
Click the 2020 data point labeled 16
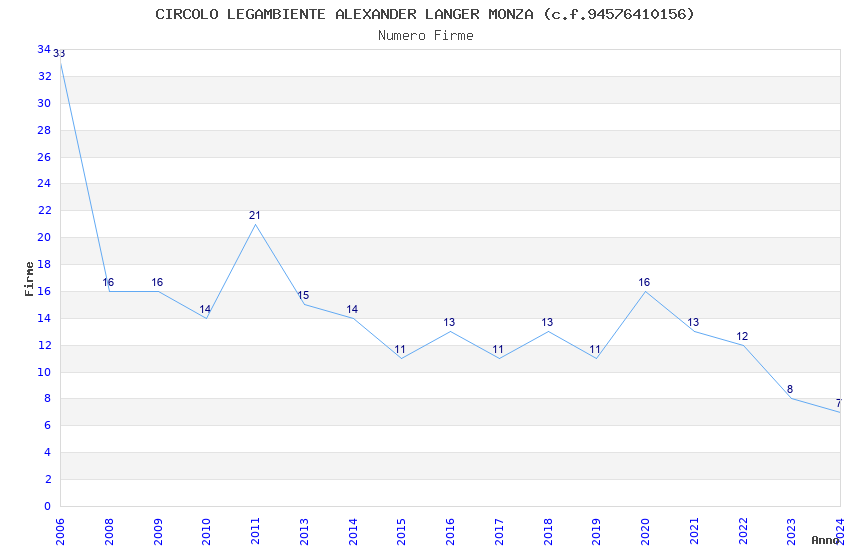point(645,291)
